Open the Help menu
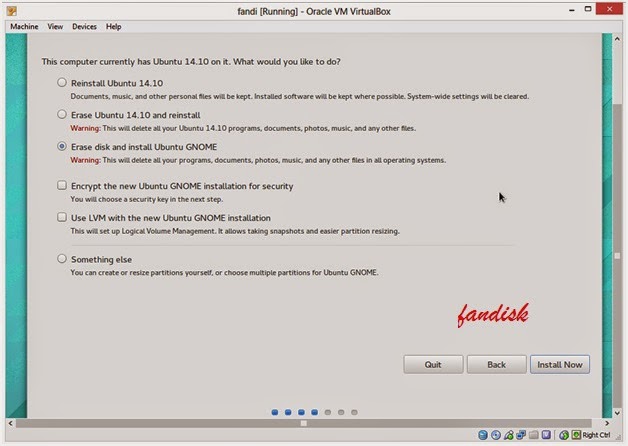Screen dimensions: 628x446 (114, 26)
